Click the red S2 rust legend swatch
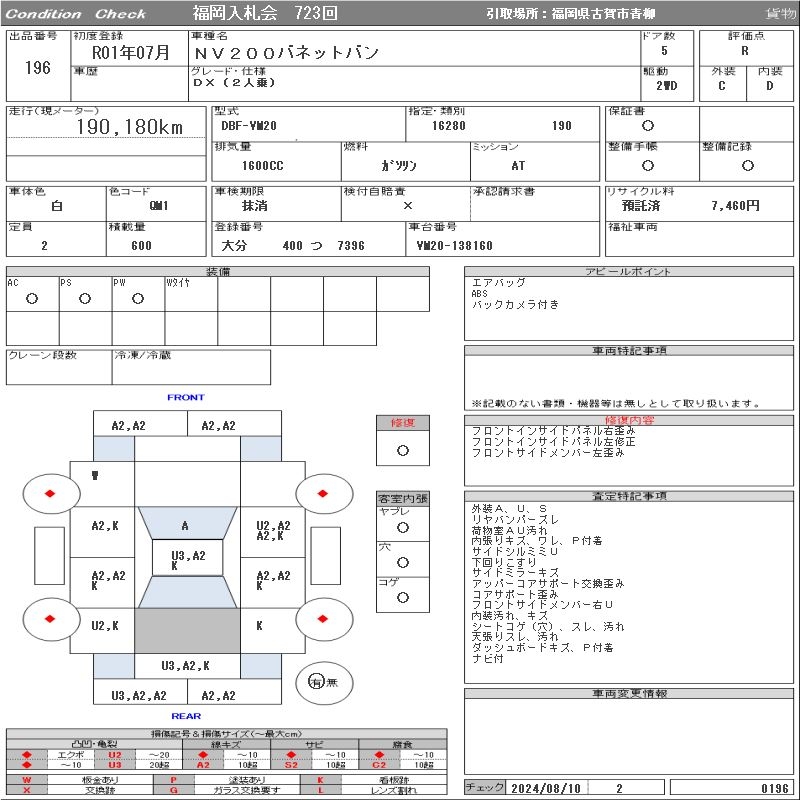800x800 pixels. tap(291, 765)
